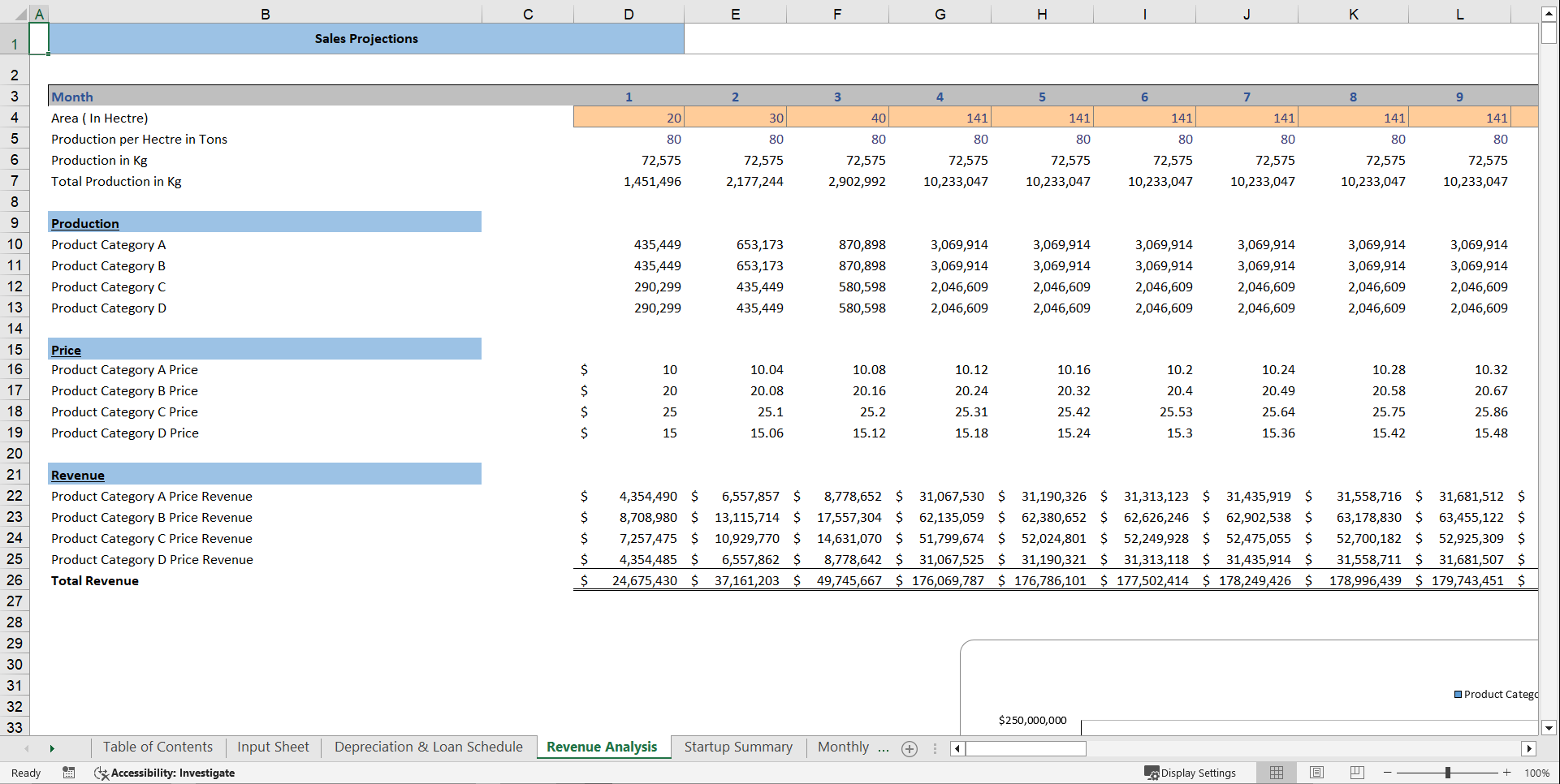This screenshot has height=784, width=1560.
Task: Click the vertical scrollbar down arrow
Action: coord(1549,728)
